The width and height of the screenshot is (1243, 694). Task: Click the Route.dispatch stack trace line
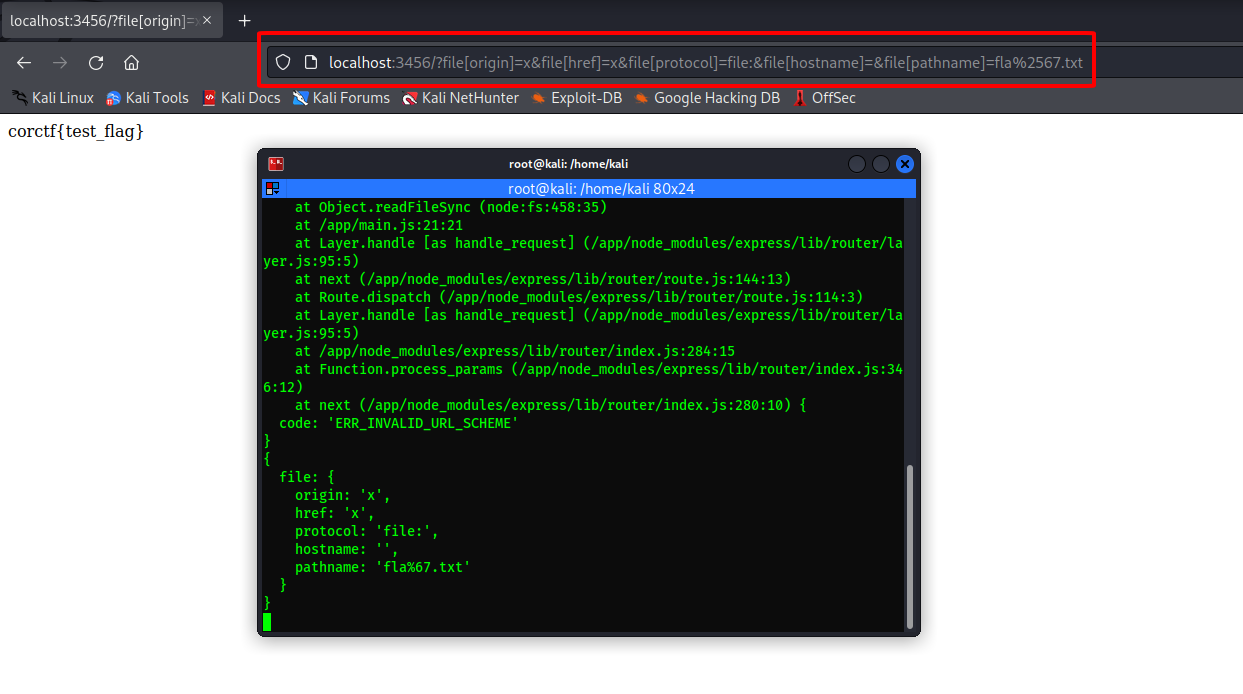point(579,297)
